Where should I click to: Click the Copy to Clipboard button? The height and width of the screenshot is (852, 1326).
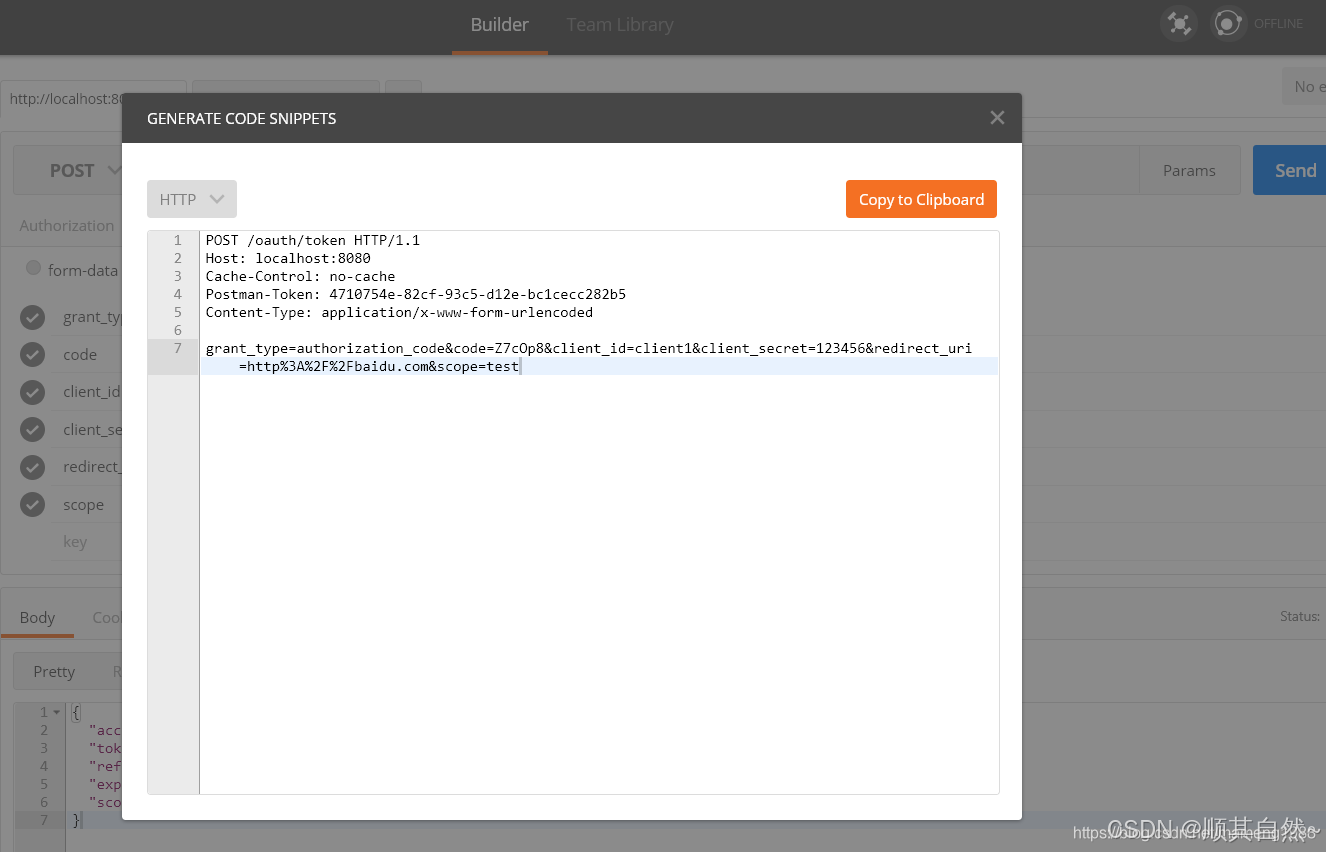pyautogui.click(x=920, y=198)
